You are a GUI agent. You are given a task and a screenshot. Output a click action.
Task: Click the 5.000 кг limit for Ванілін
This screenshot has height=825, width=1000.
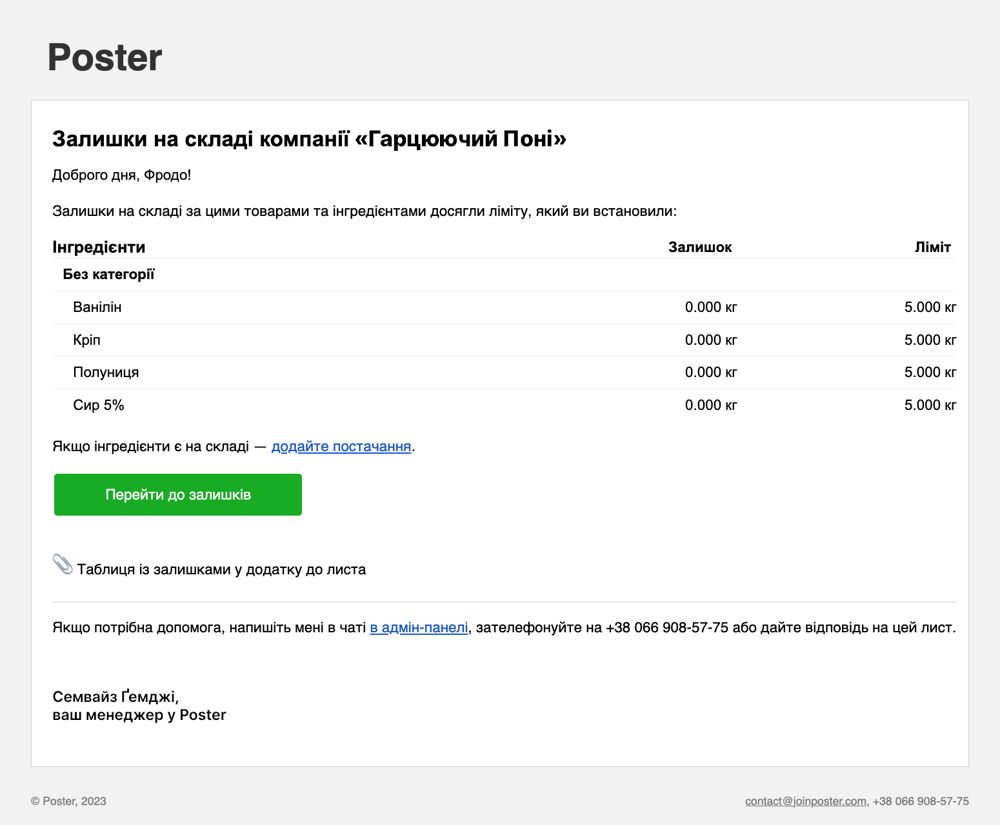point(930,307)
